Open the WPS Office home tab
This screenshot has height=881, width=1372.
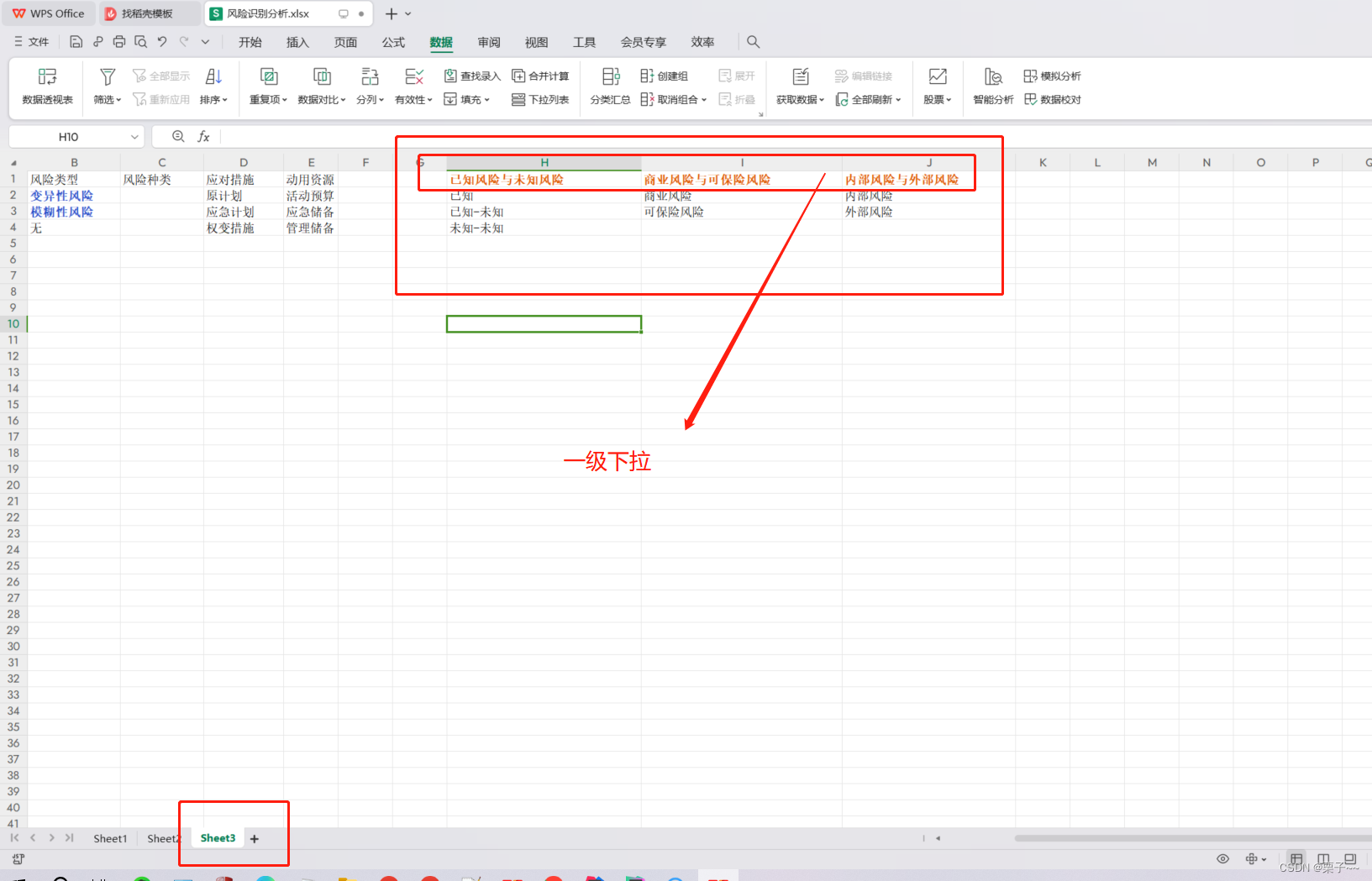click(x=49, y=13)
